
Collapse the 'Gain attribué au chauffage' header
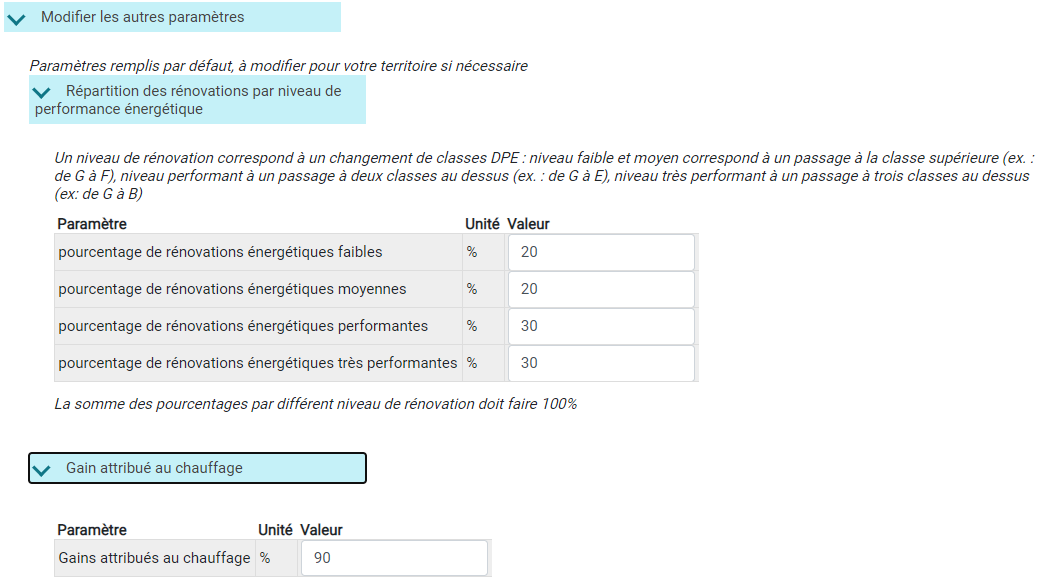(x=197, y=468)
